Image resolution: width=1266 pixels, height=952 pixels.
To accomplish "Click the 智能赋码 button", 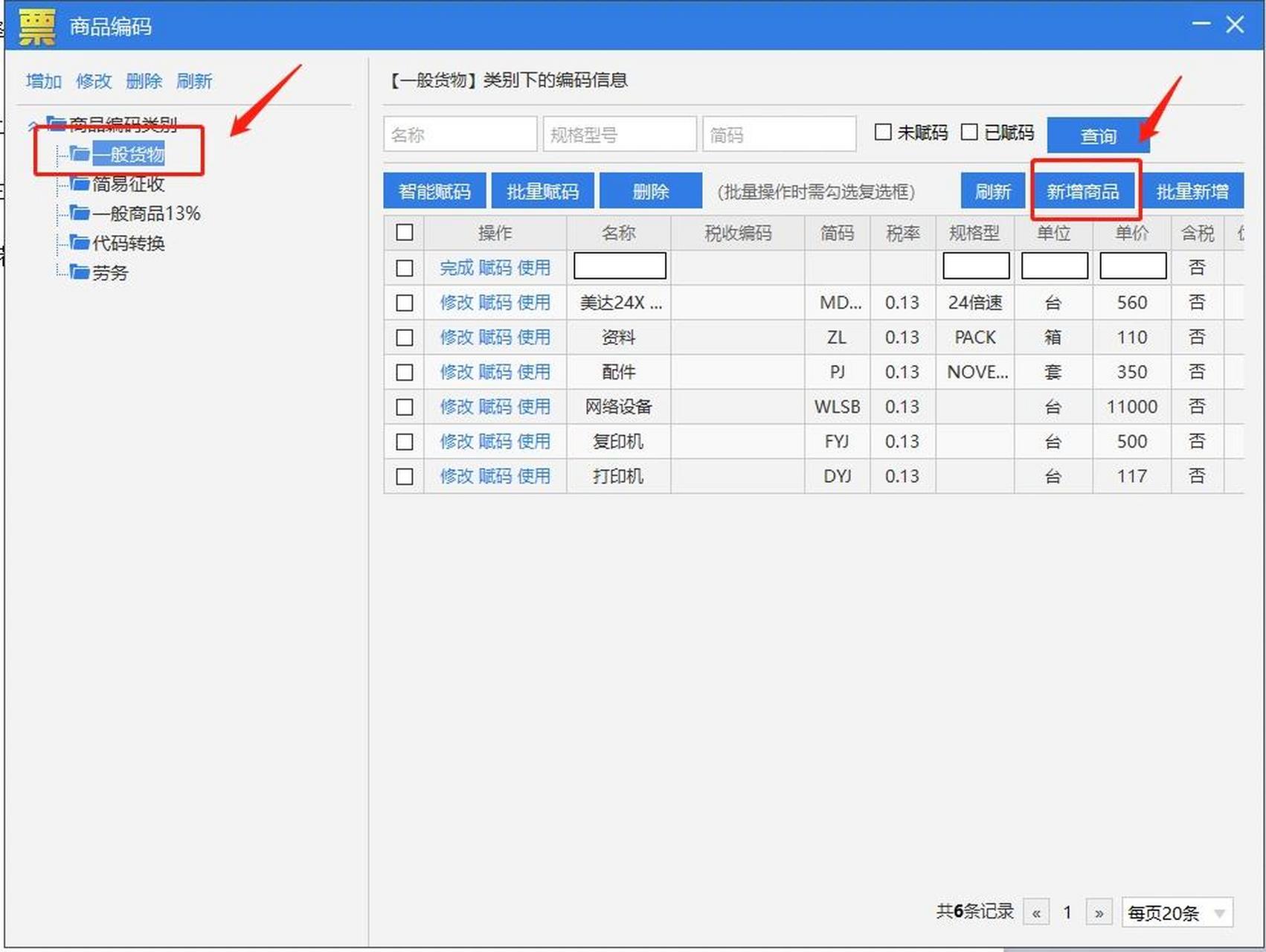I will pos(434,191).
